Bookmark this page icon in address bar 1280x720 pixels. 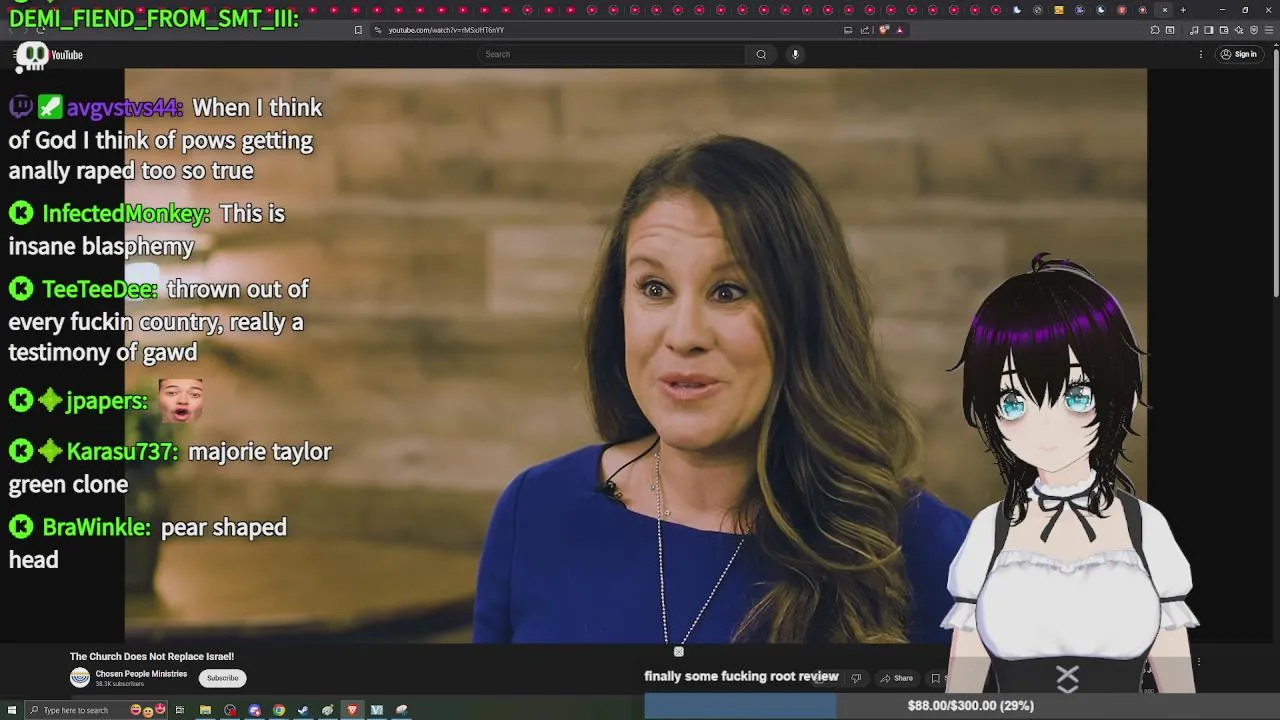tap(358, 30)
